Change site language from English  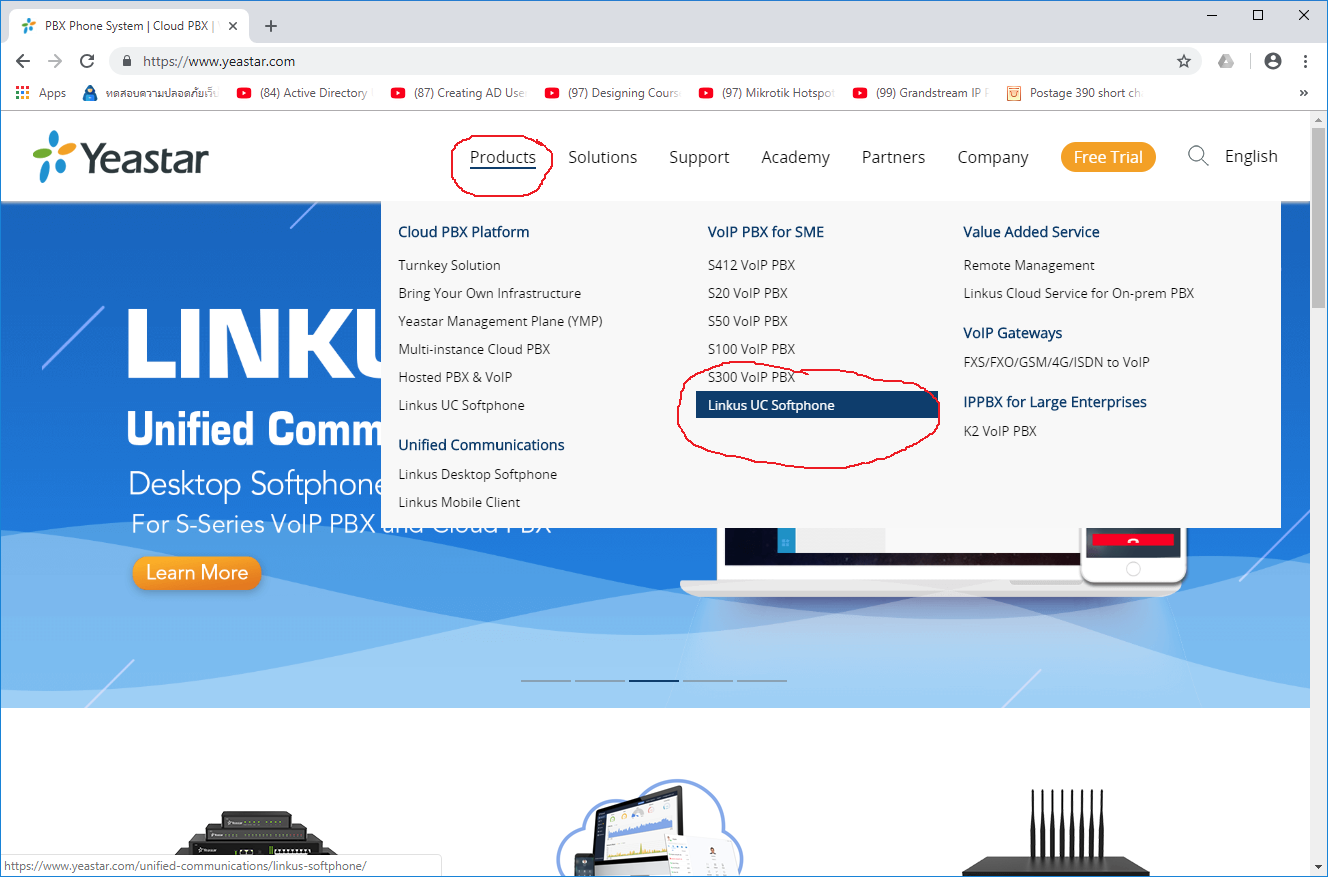click(x=1251, y=156)
